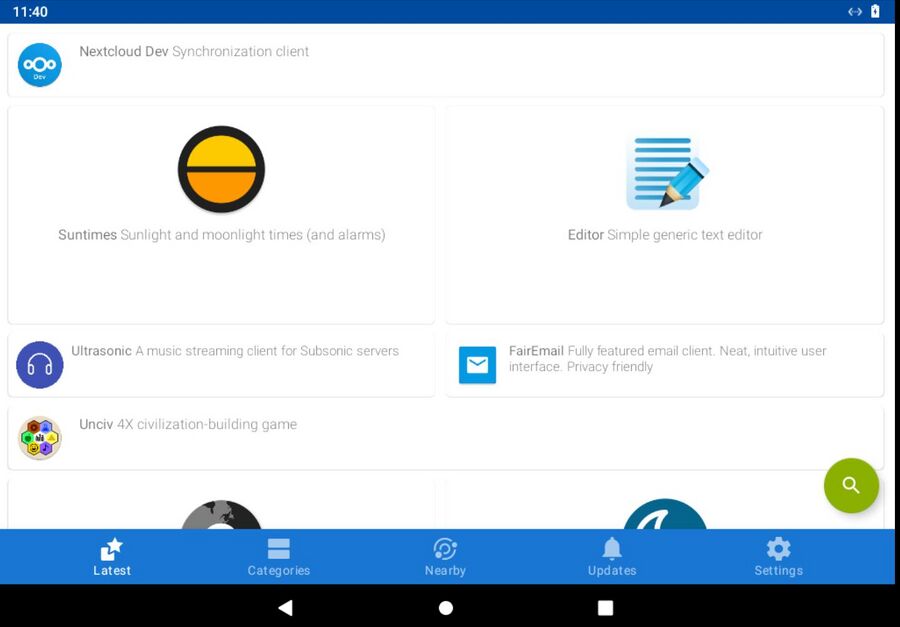Tap the Android home button
Screen dimensions: 900x627
click(x=445, y=607)
